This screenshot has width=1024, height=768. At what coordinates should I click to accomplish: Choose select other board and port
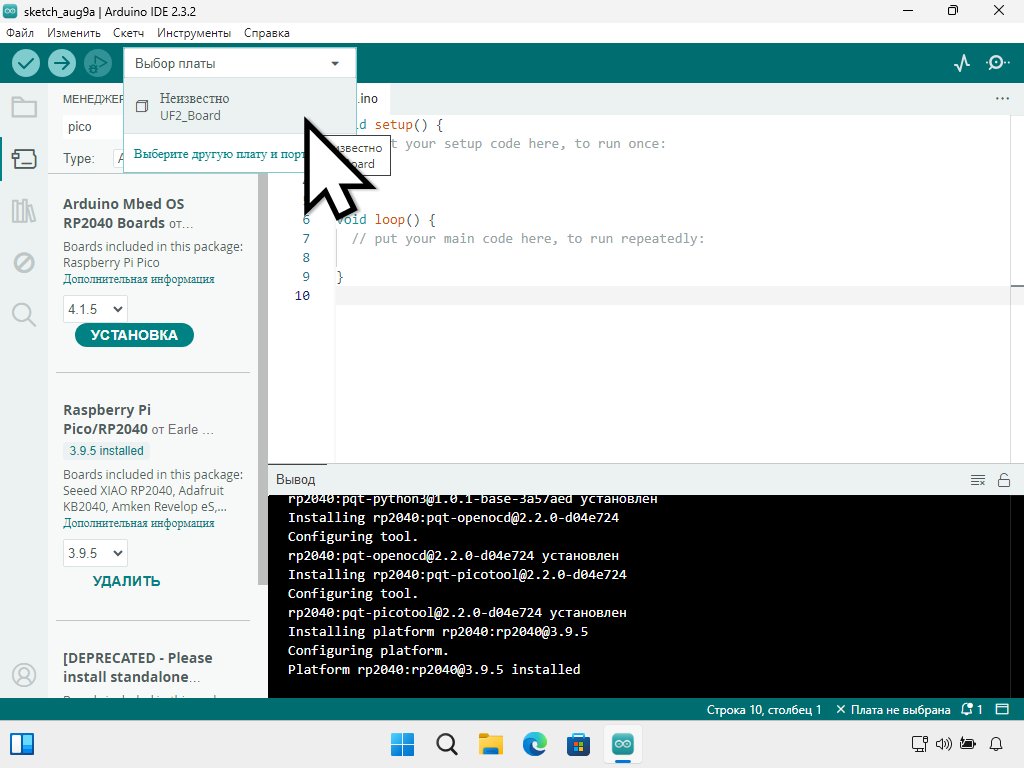219,154
